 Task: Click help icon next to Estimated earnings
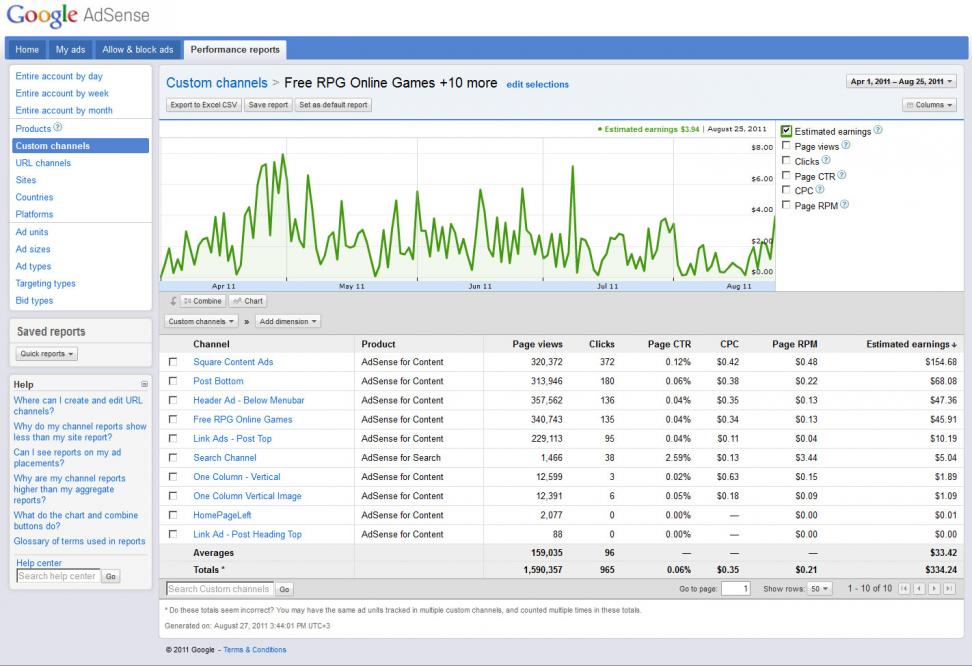(878, 131)
